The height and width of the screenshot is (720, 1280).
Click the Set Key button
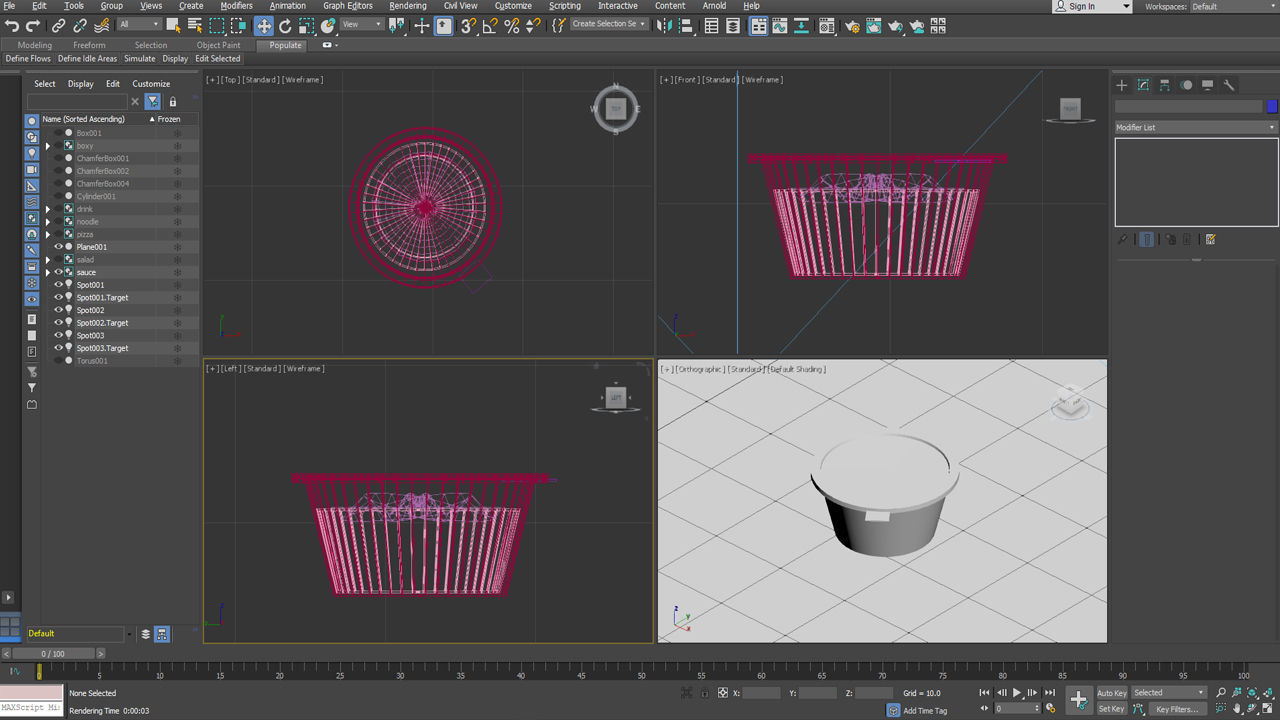pyautogui.click(x=1112, y=709)
